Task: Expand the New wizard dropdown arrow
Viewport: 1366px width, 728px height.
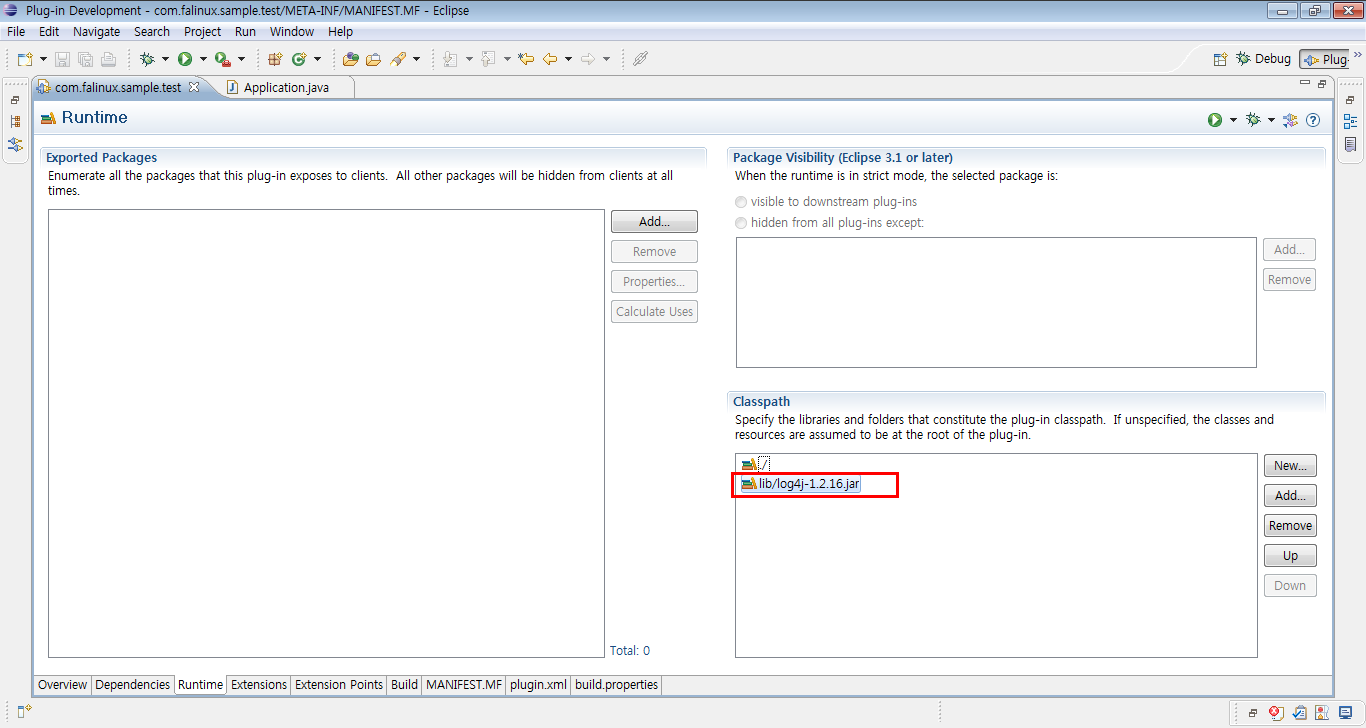Action: click(x=43, y=59)
